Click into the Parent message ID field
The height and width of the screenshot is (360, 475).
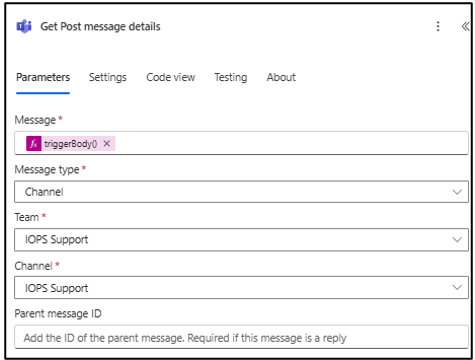coord(241,337)
